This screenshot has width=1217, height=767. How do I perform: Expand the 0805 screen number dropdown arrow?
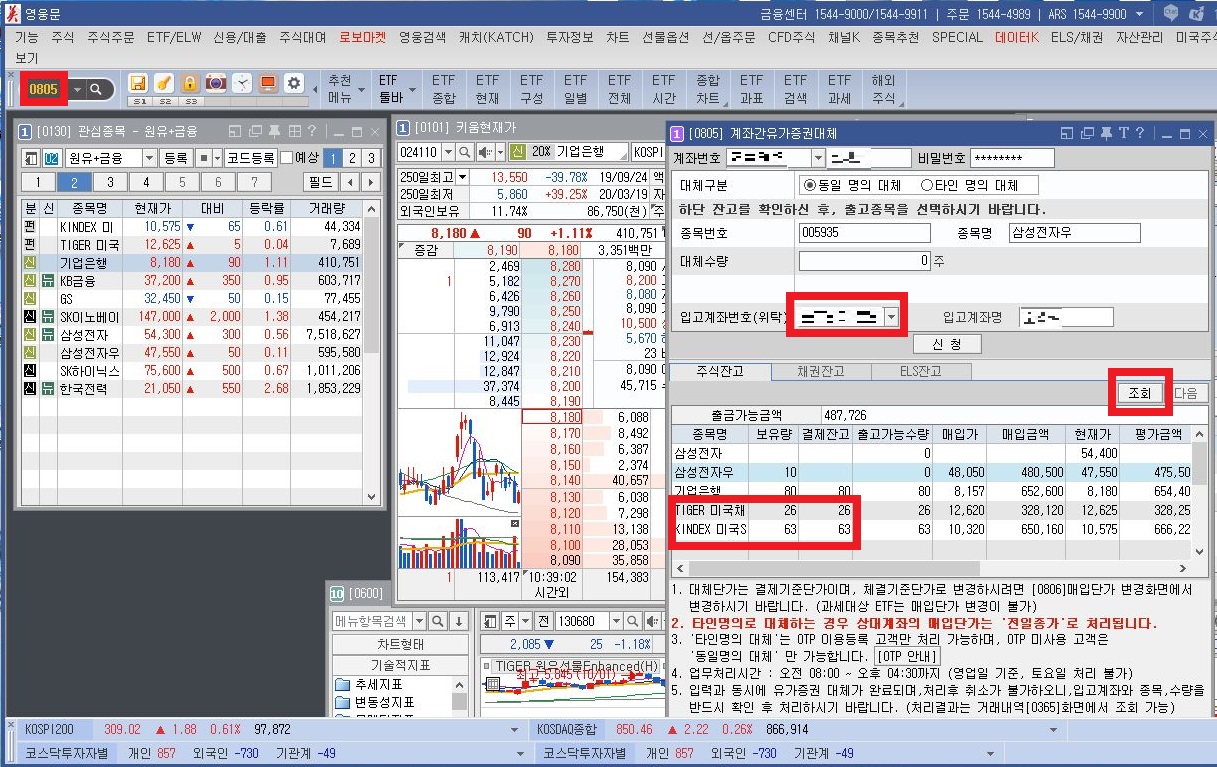tap(76, 90)
